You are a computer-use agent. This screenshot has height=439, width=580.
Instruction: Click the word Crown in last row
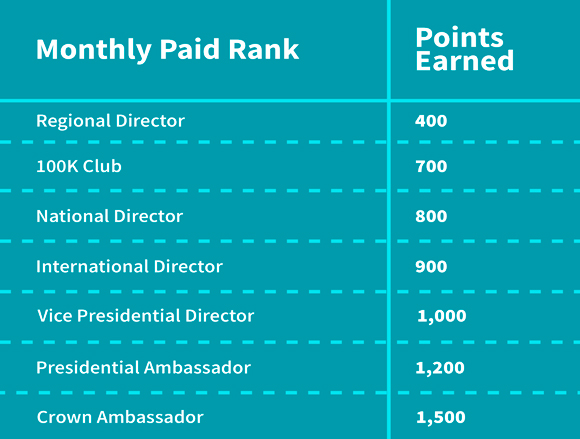[x=64, y=417]
